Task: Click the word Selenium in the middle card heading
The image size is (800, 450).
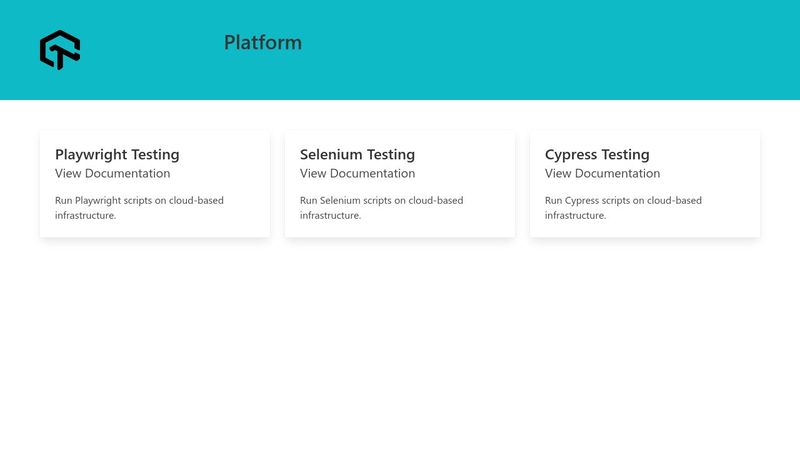Action: click(x=331, y=155)
